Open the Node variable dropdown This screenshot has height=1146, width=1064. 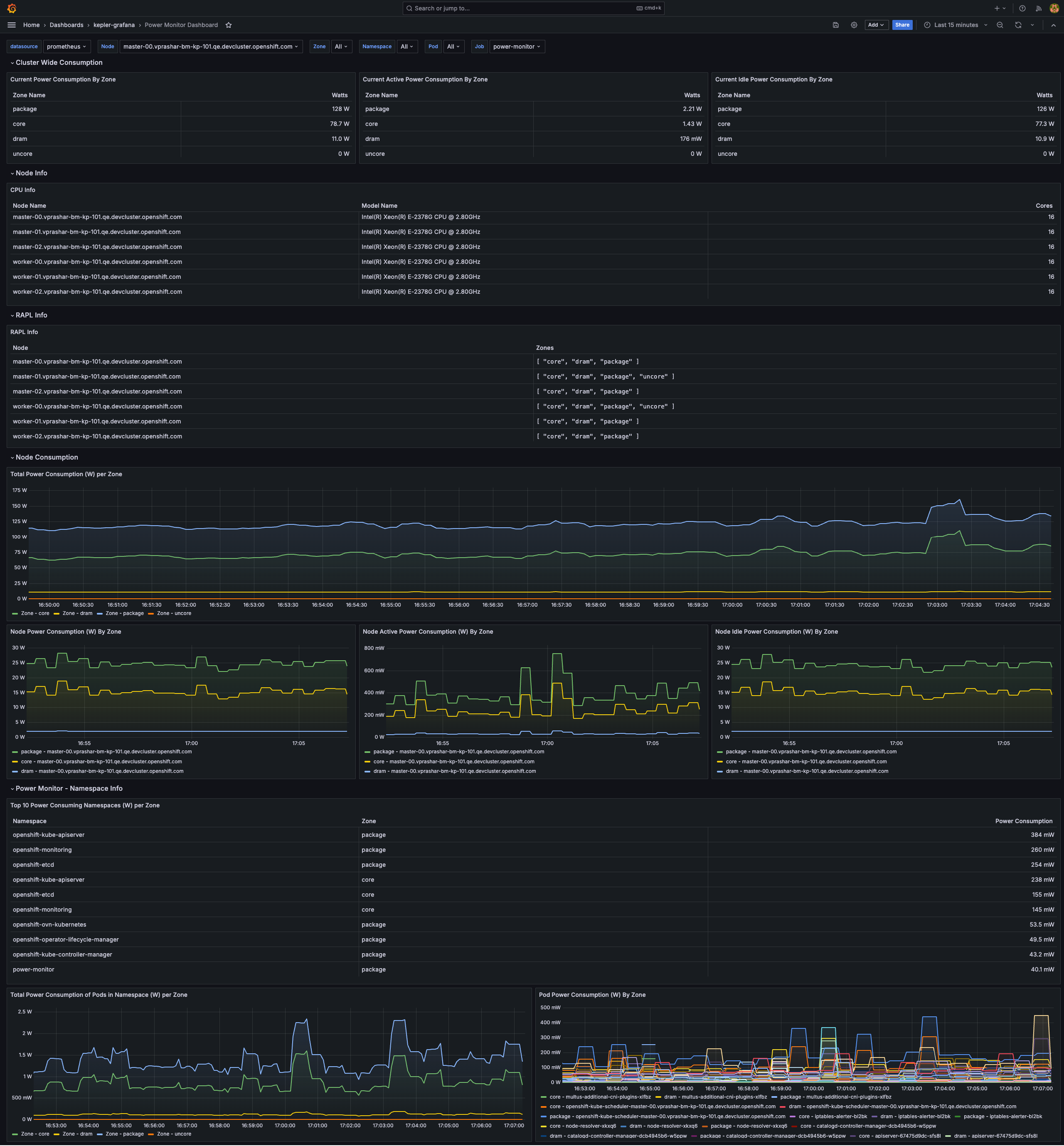[211, 47]
